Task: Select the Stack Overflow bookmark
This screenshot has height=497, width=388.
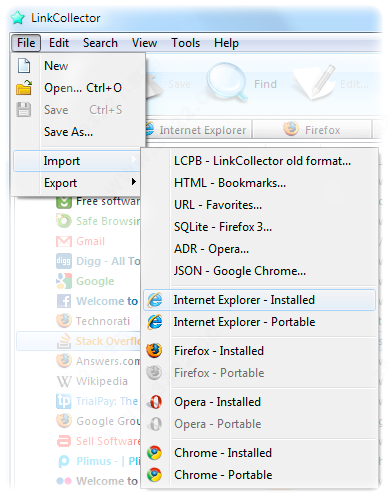Action: click(78, 341)
